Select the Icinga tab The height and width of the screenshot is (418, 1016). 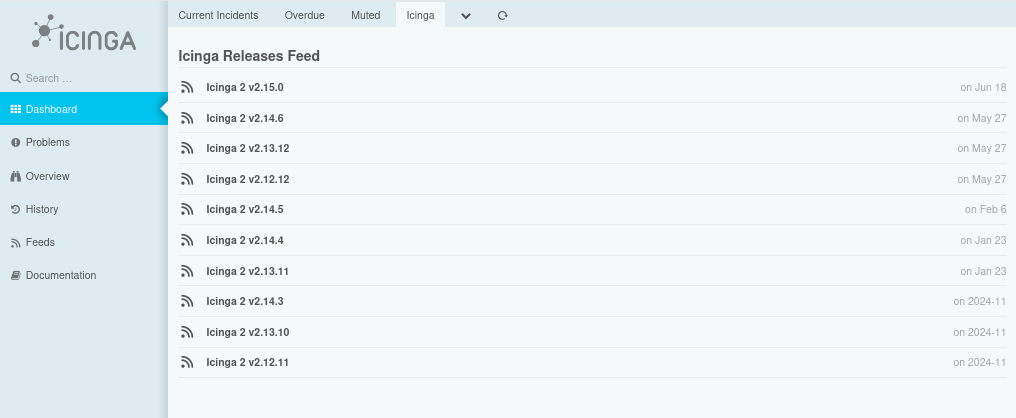(421, 15)
